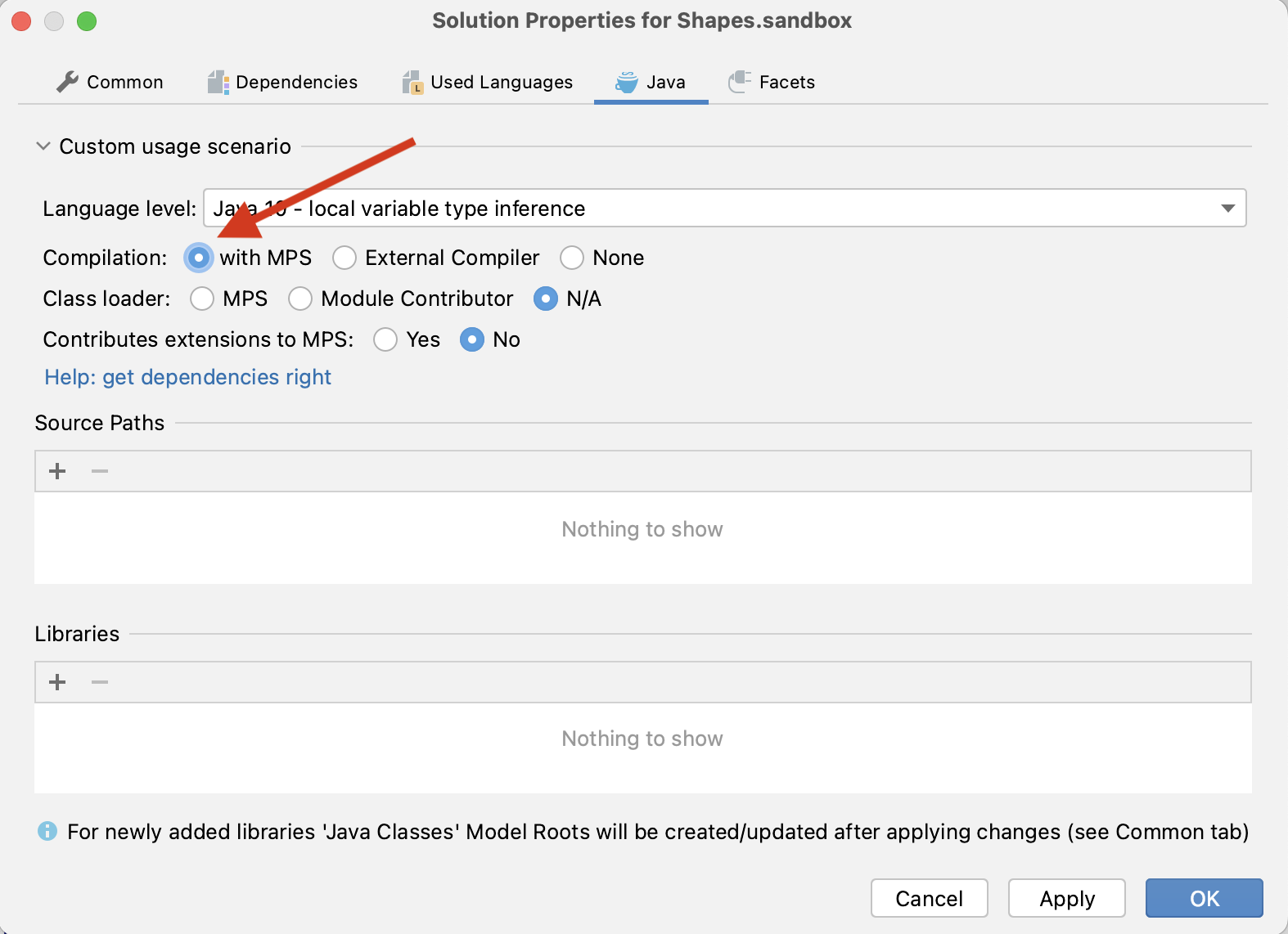The width and height of the screenshot is (1288, 934).
Task: Click the Facets plug icon
Action: tap(739, 81)
